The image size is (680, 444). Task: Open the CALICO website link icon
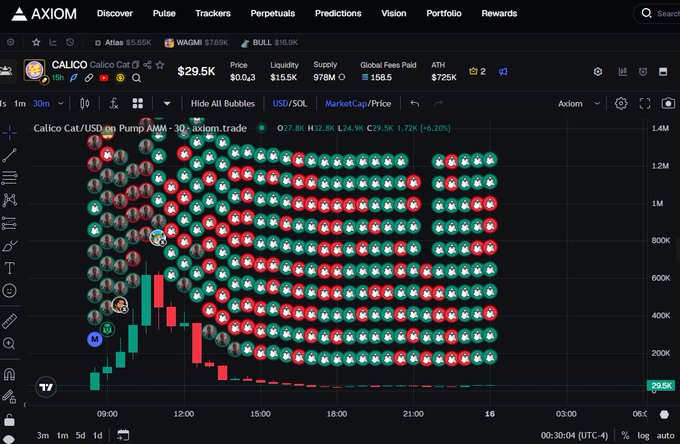[88, 78]
